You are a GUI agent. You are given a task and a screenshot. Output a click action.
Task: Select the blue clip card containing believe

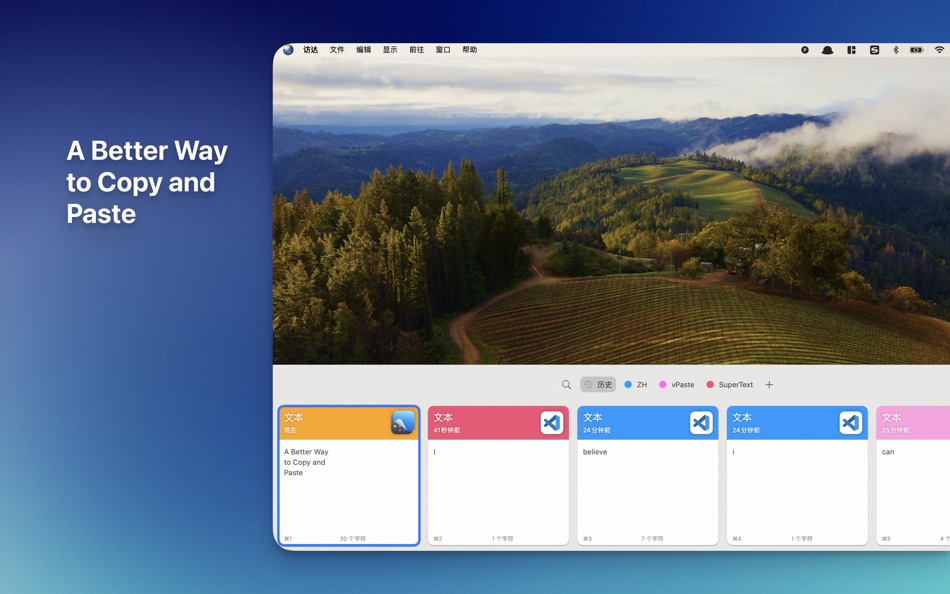(648, 476)
